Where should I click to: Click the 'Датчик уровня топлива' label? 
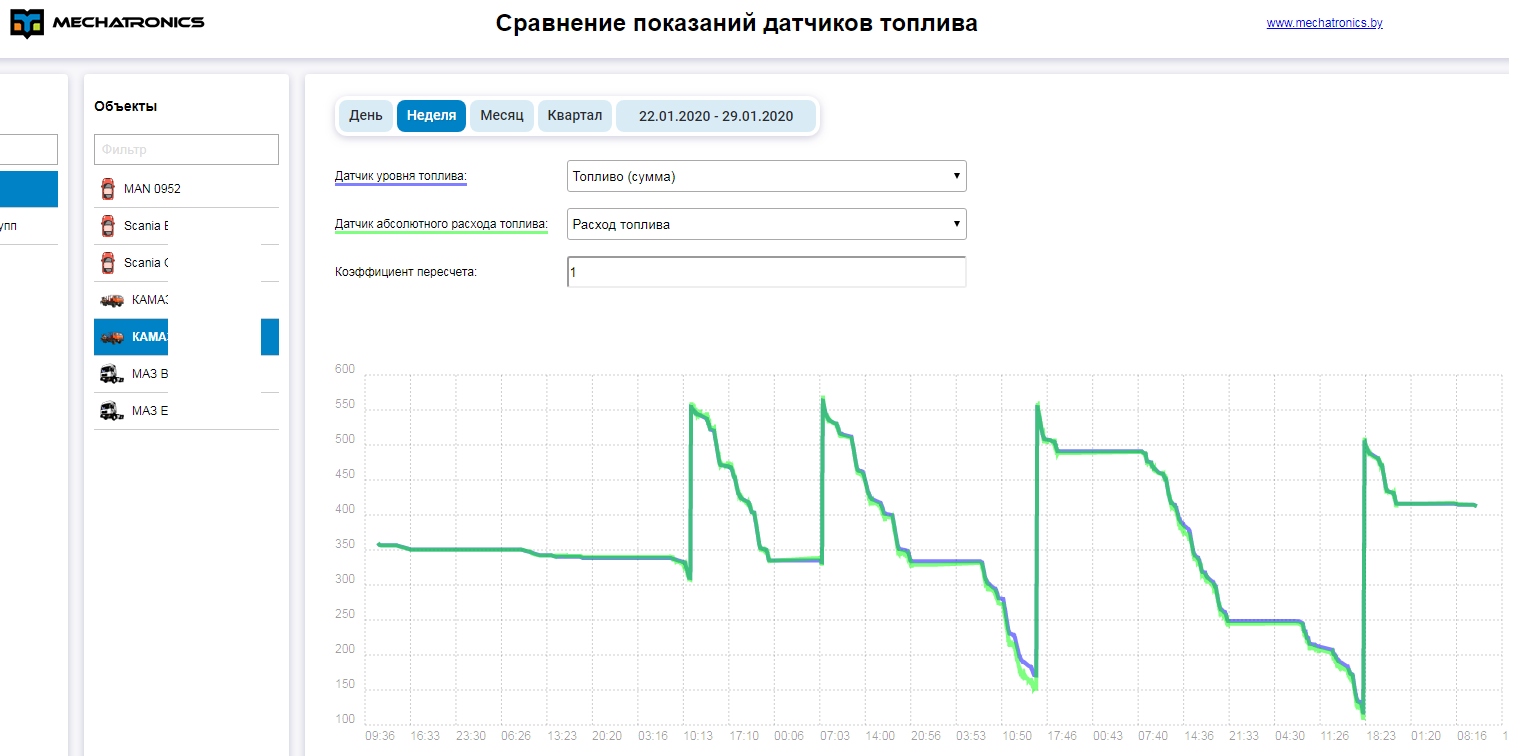[x=400, y=177]
